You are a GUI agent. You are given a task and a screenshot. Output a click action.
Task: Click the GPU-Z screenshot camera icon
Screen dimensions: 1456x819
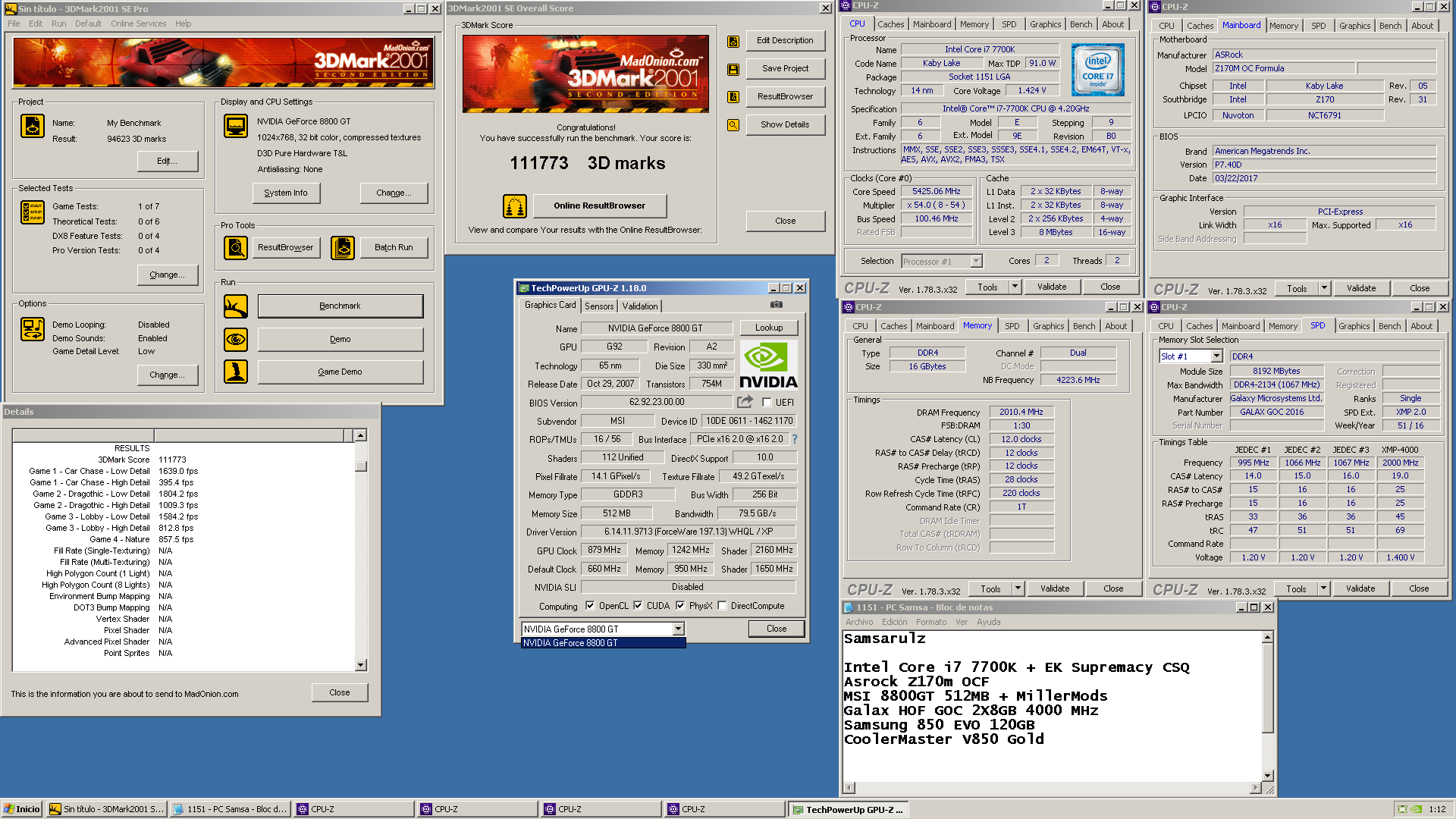coord(777,304)
